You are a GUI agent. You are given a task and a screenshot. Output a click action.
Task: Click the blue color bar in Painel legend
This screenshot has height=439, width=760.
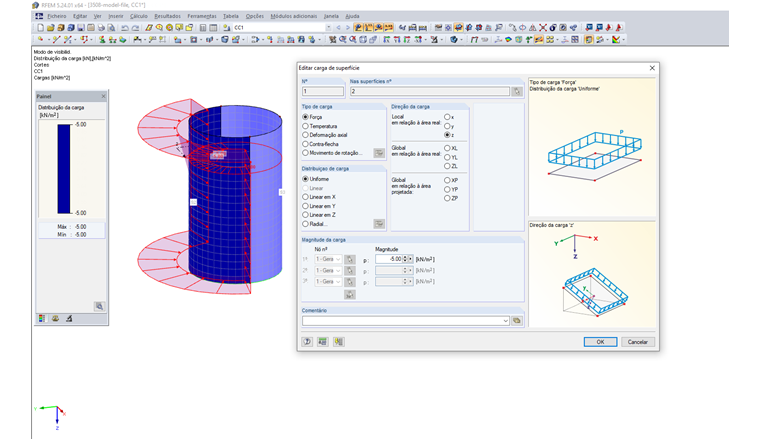click(x=64, y=169)
